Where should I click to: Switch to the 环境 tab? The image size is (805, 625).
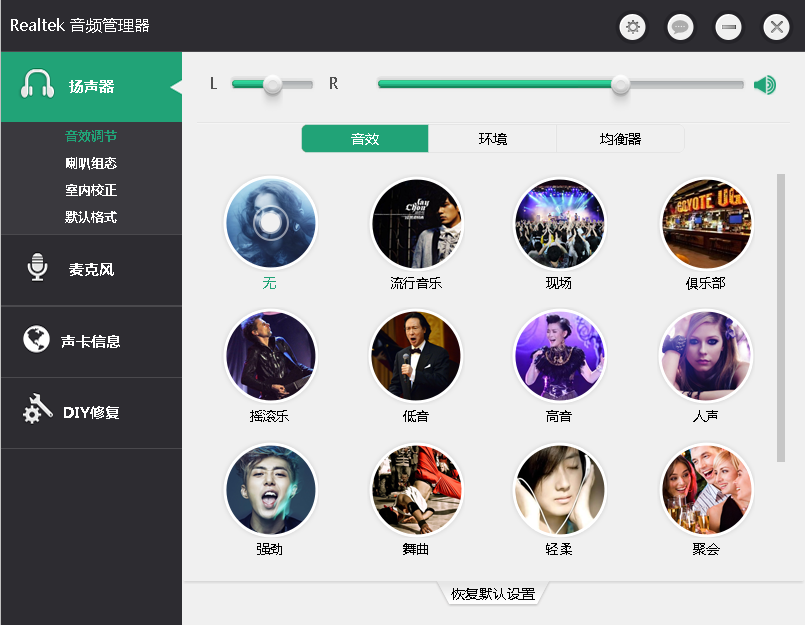pos(492,139)
